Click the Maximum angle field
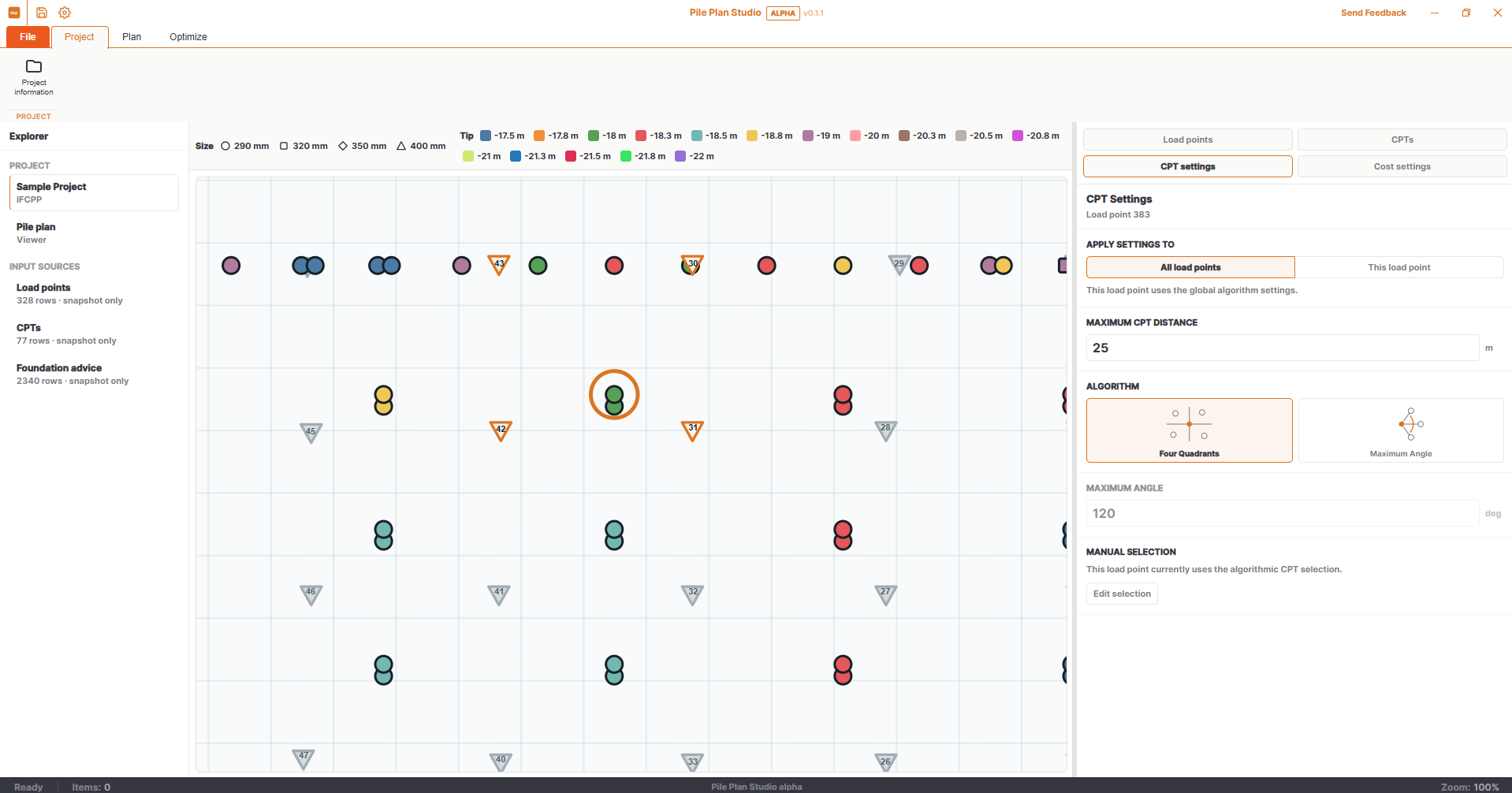 coord(1283,513)
